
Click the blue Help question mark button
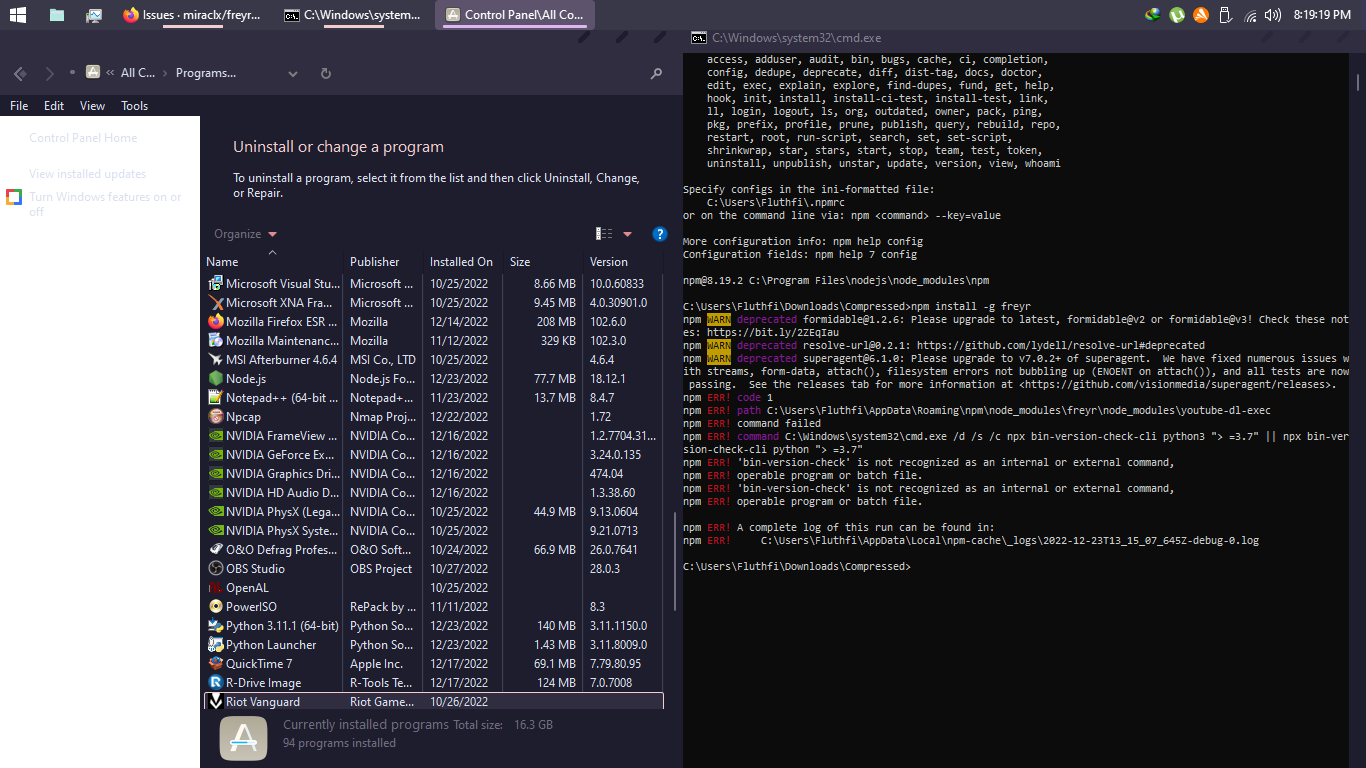click(659, 233)
